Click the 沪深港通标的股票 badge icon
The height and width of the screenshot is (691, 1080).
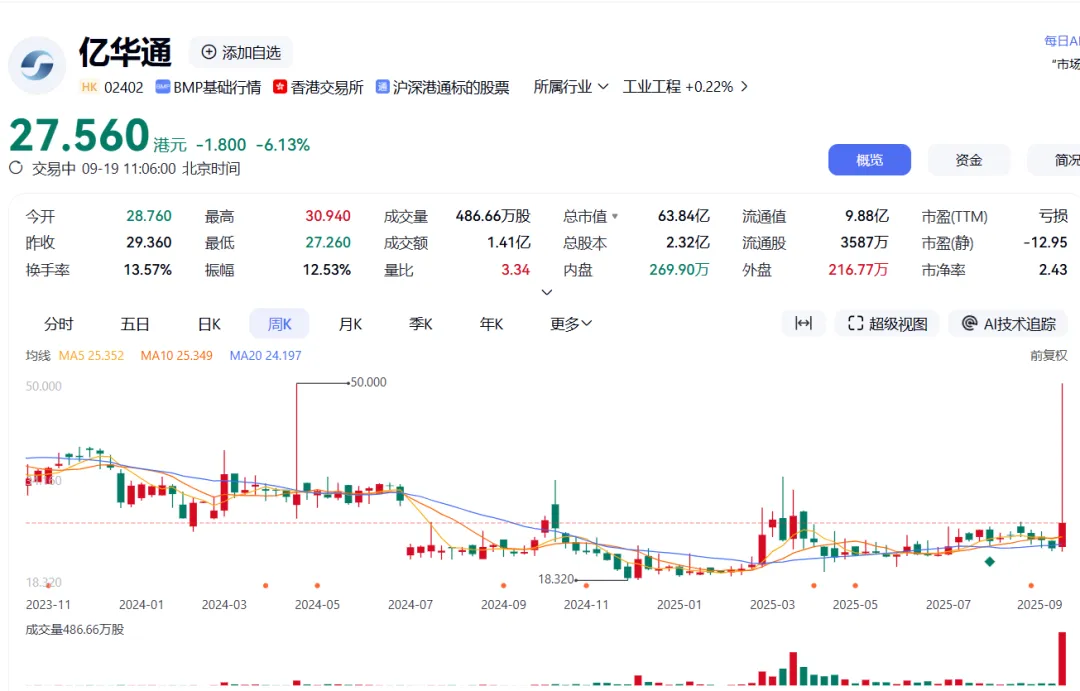382,87
